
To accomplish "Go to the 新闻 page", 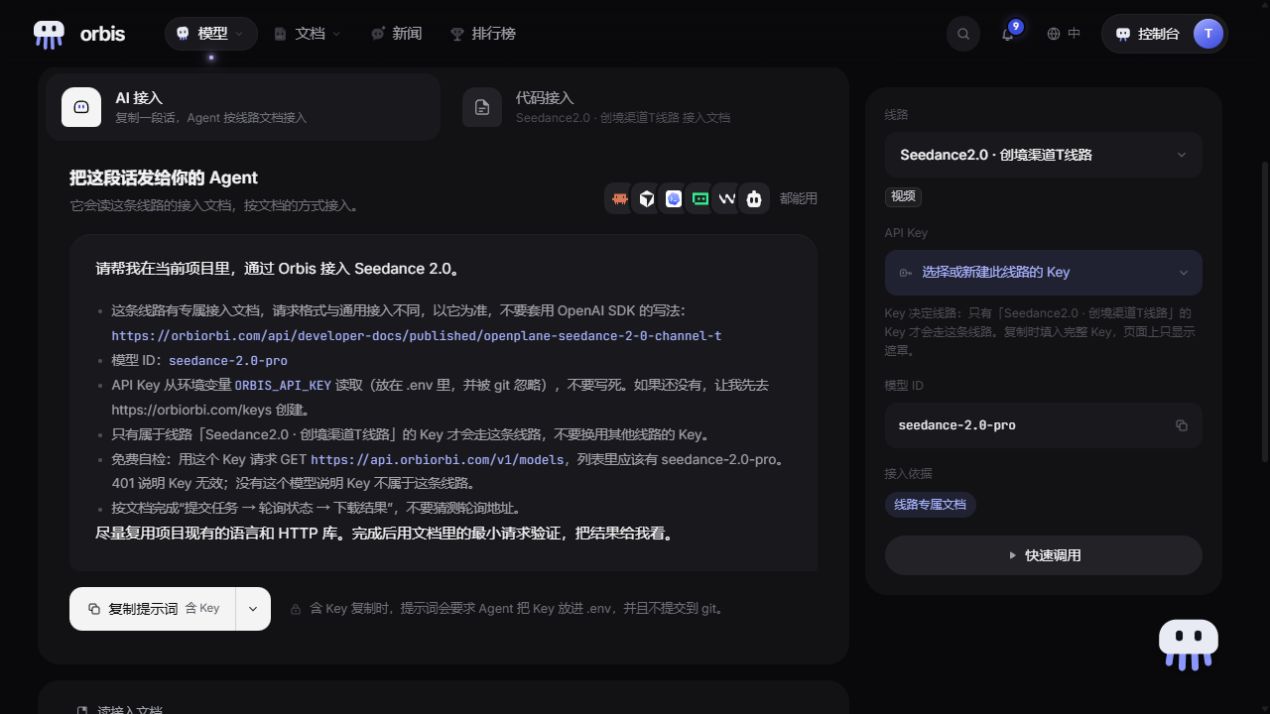I will [x=396, y=34].
